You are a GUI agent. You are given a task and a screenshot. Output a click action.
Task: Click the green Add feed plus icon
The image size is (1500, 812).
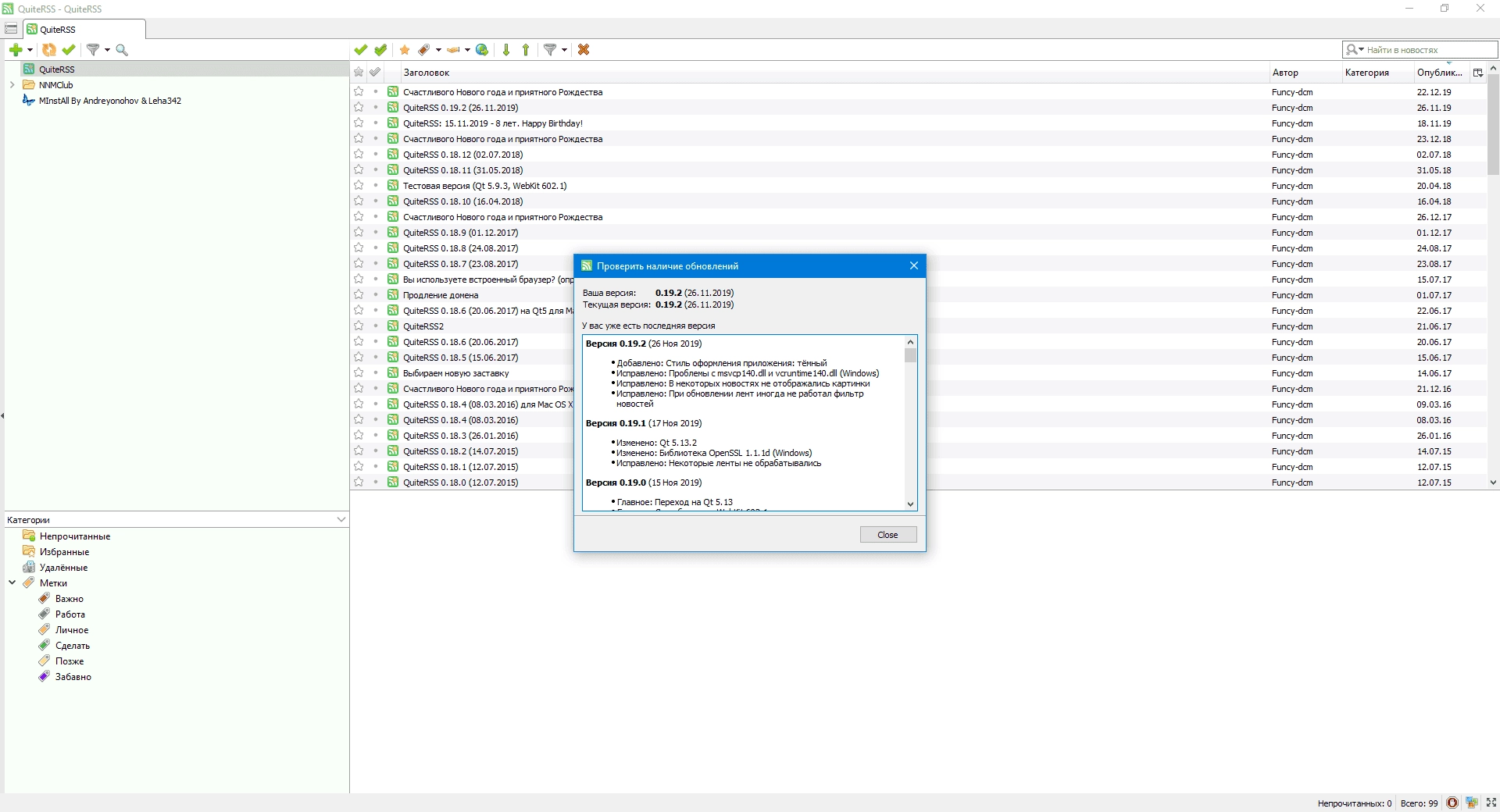point(16,50)
